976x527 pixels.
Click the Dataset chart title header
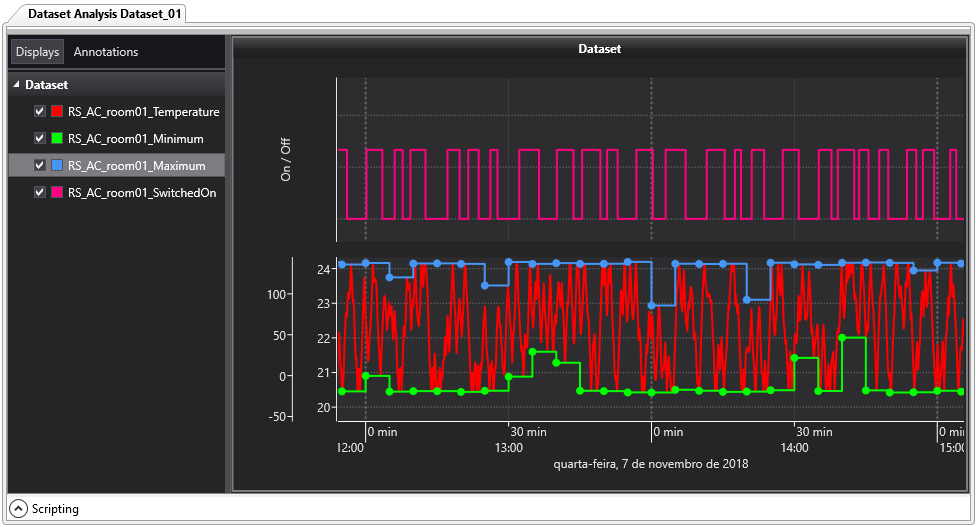pos(600,48)
